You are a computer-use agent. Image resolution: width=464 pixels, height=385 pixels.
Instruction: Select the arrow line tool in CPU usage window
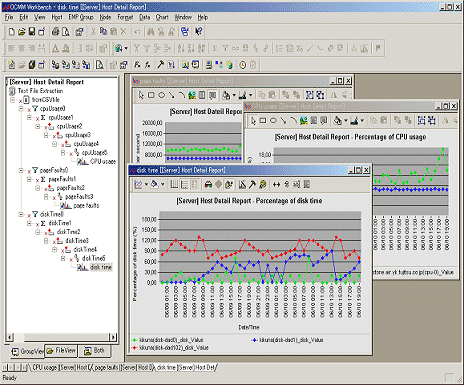click(x=283, y=120)
